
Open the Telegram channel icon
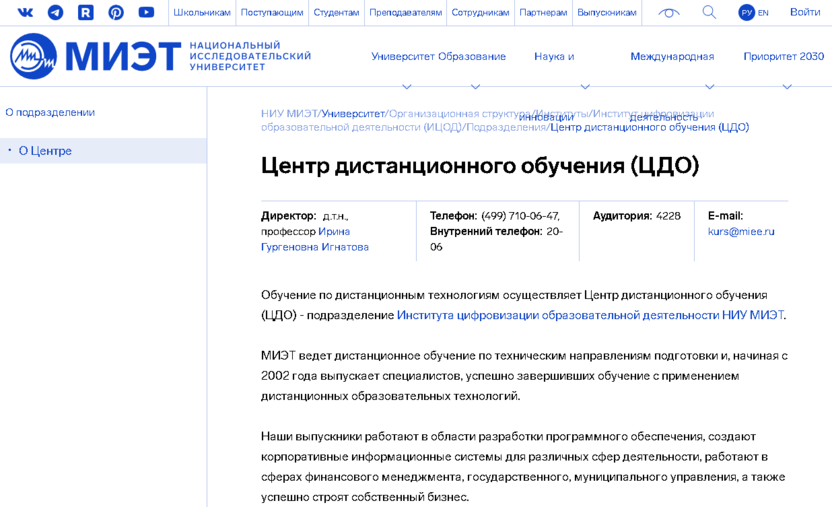tap(55, 12)
